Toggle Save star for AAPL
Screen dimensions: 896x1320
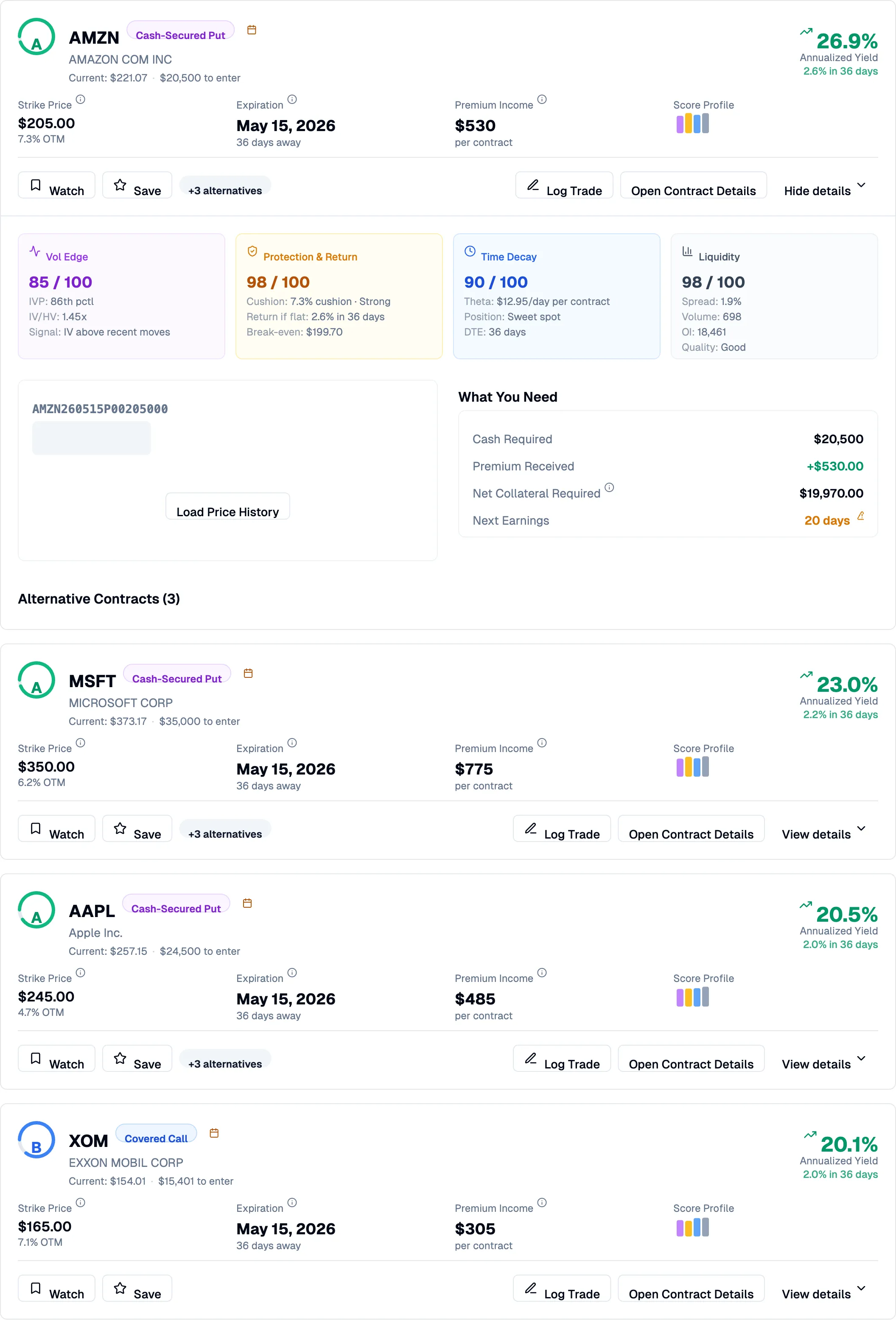coord(137,1059)
